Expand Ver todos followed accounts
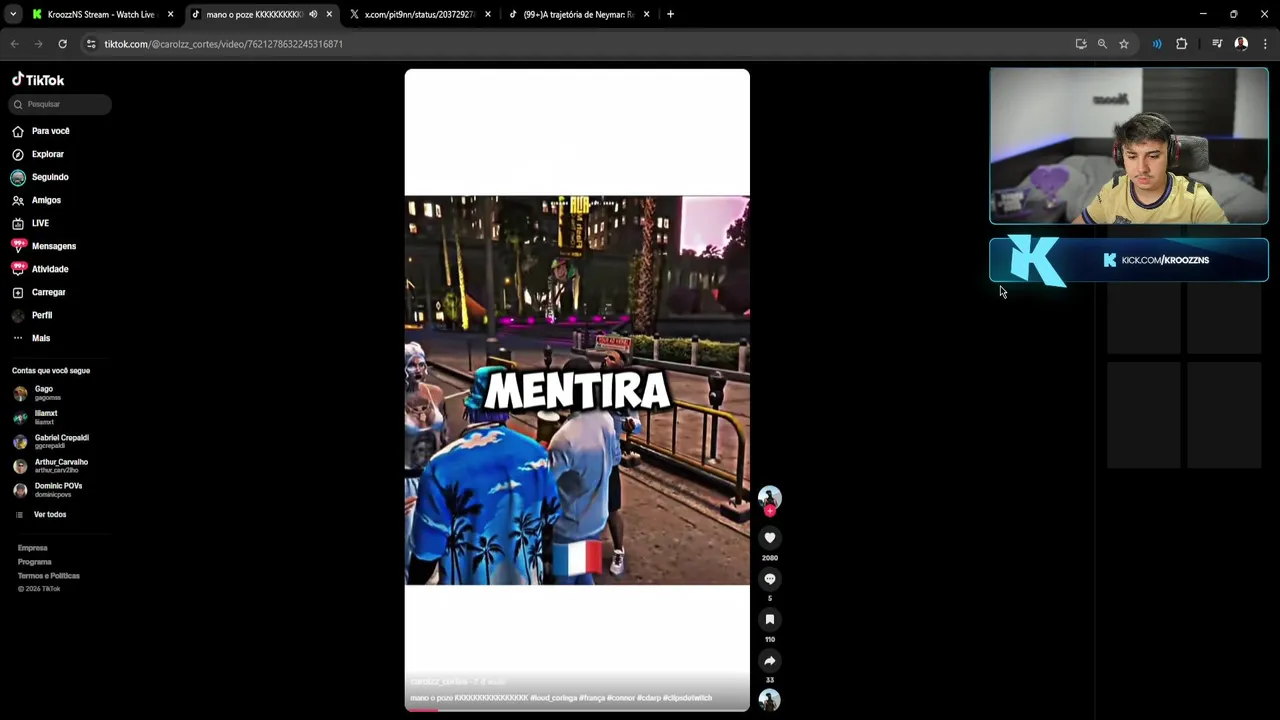Viewport: 1280px width, 720px height. (x=49, y=514)
